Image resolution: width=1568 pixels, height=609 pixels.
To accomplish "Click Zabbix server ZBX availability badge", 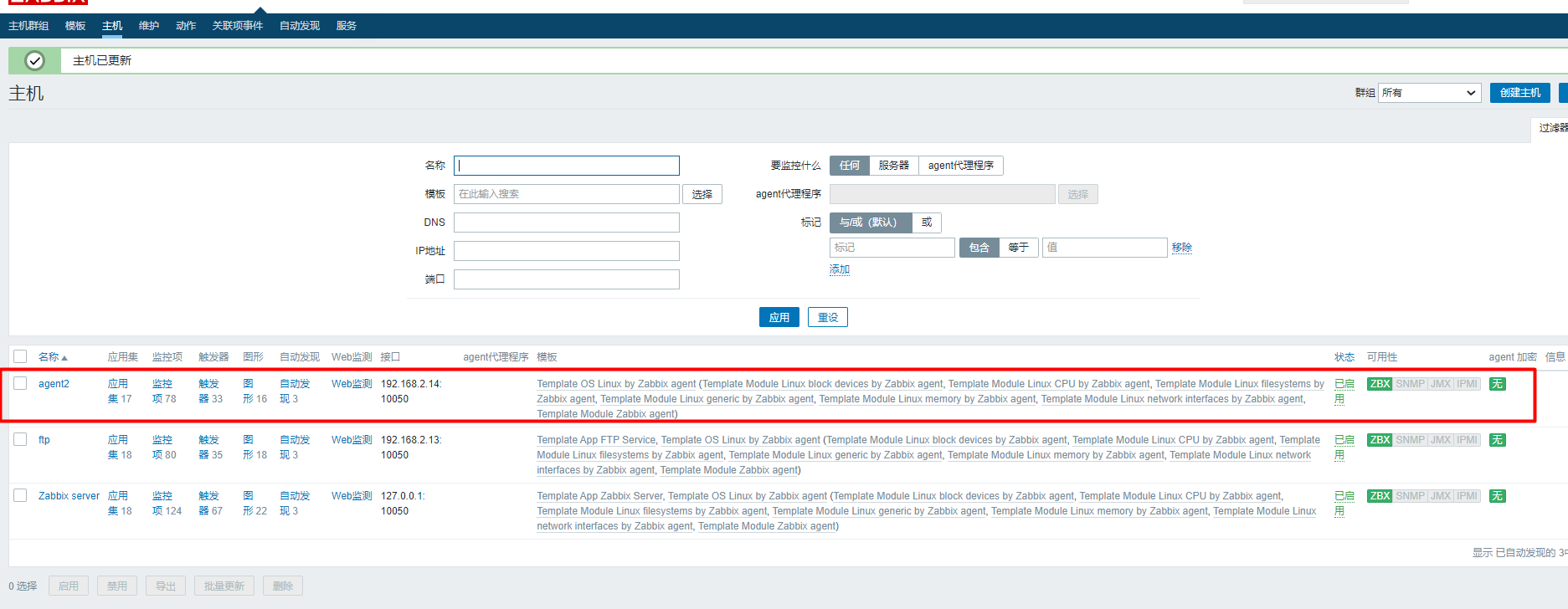I will (x=1380, y=496).
